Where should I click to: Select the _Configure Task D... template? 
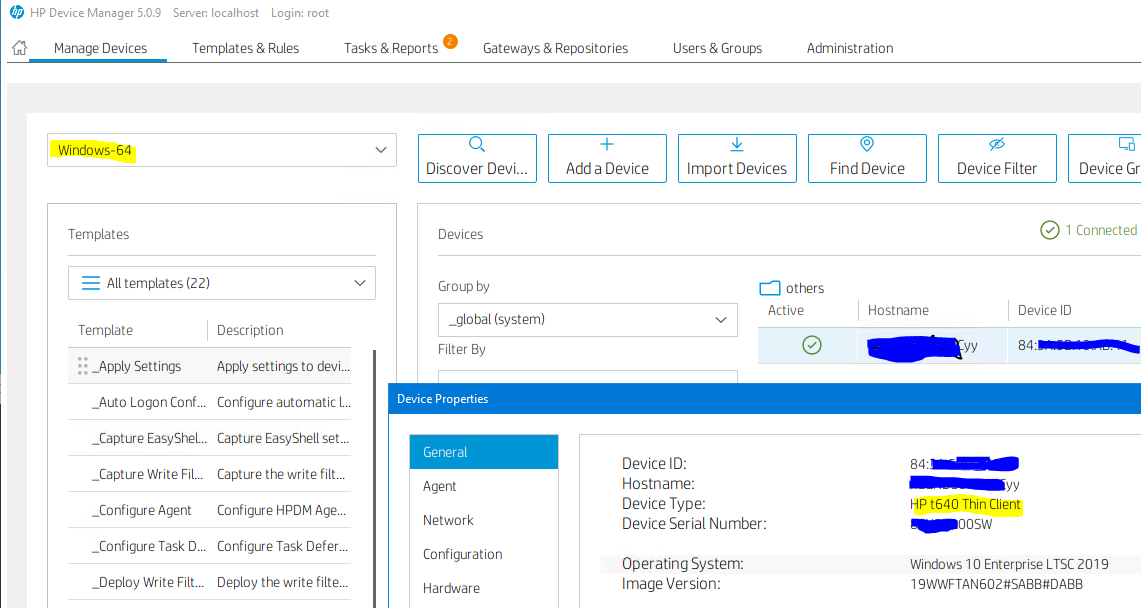[148, 546]
